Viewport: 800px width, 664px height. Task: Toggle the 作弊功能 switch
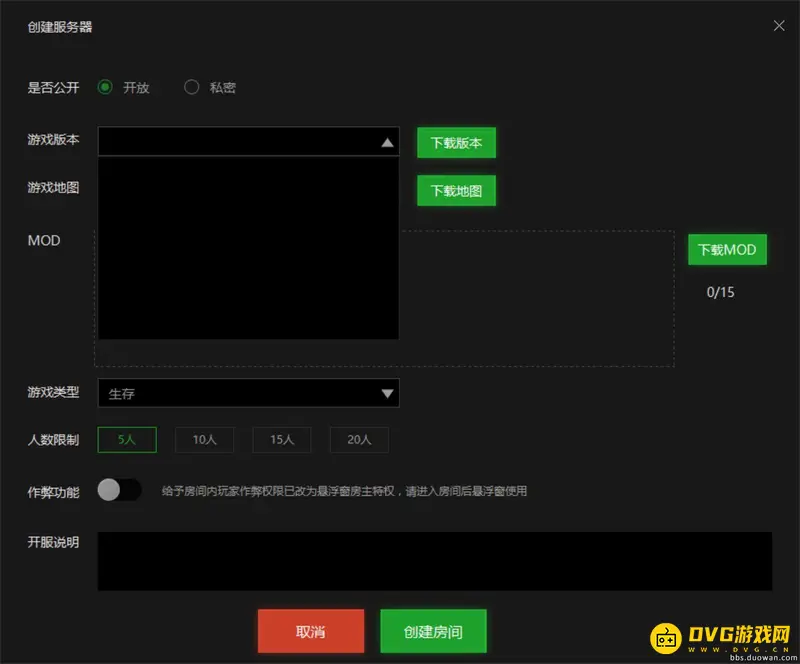pos(119,490)
